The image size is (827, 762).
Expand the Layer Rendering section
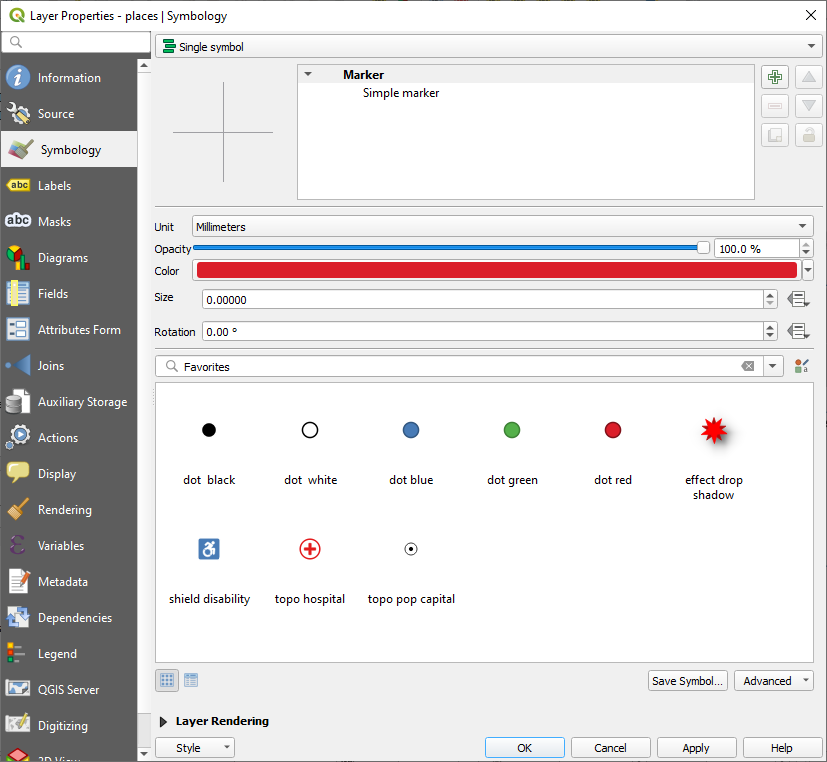[x=164, y=721]
